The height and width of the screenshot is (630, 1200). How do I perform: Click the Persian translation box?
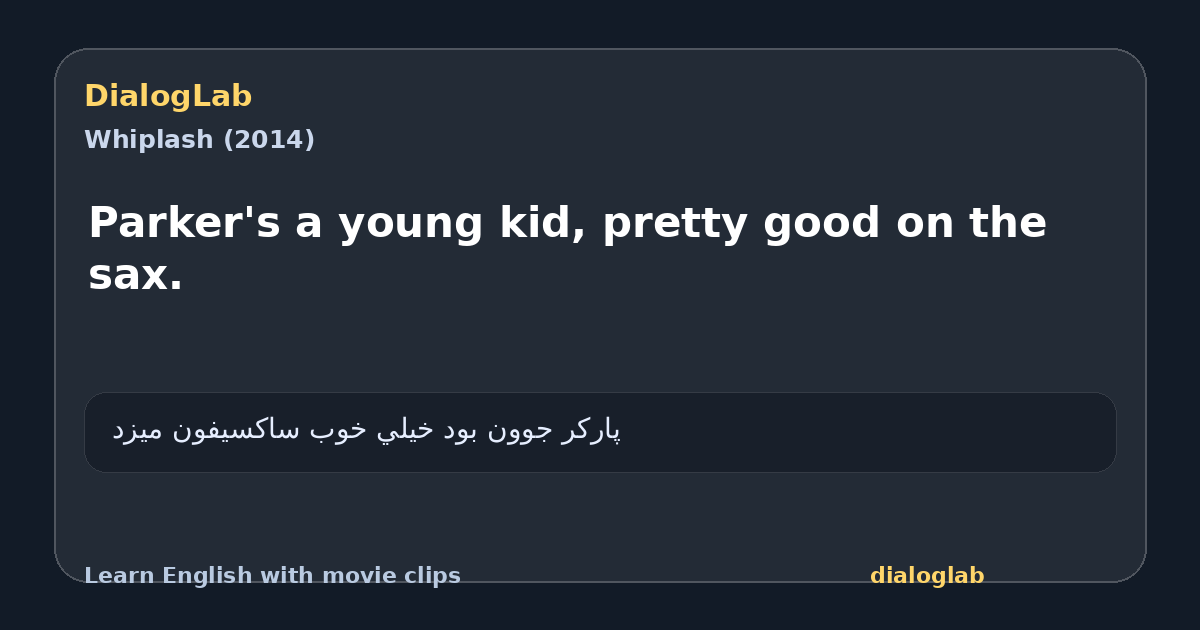pyautogui.click(x=600, y=432)
